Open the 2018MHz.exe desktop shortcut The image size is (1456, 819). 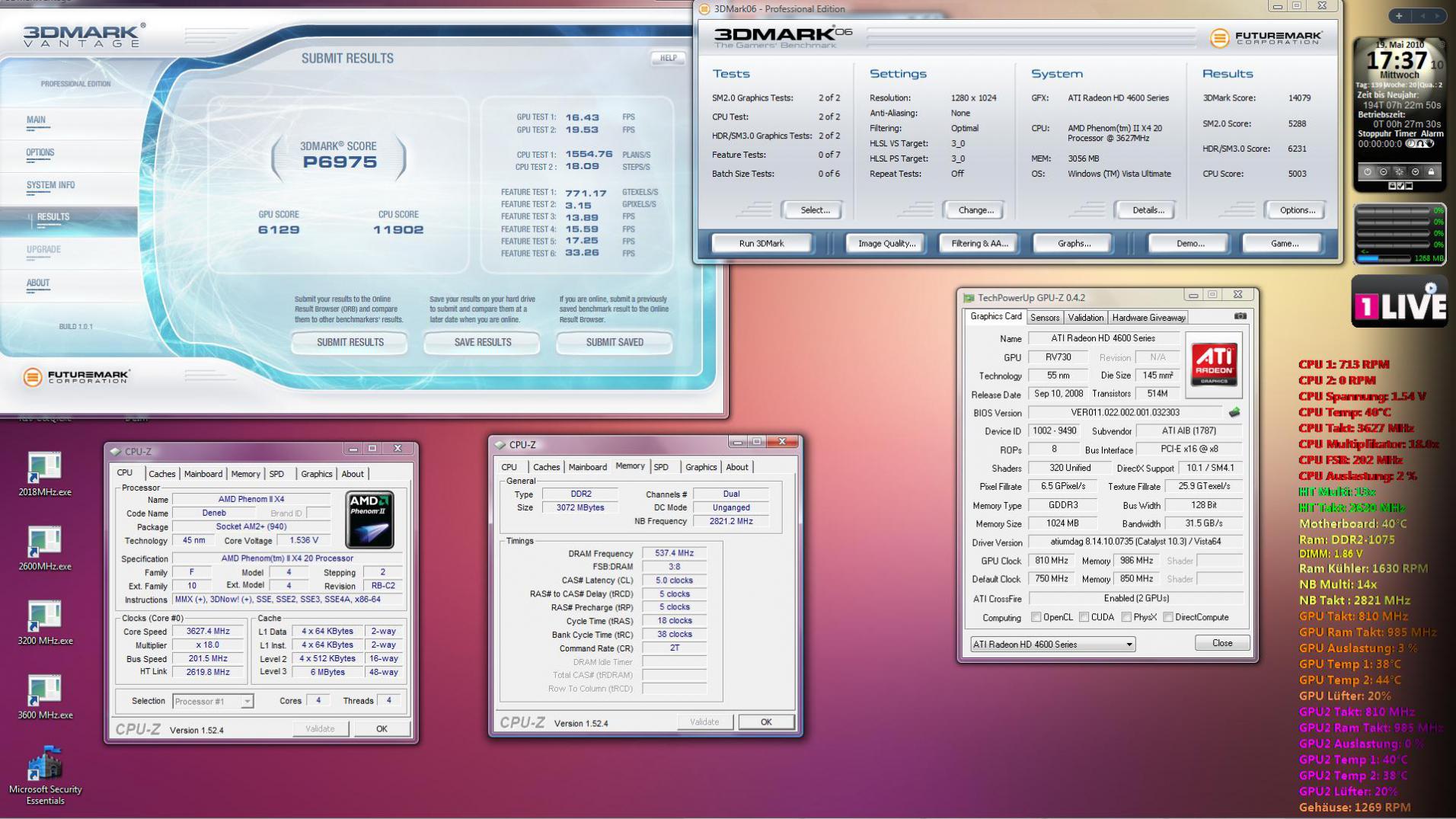point(44,474)
